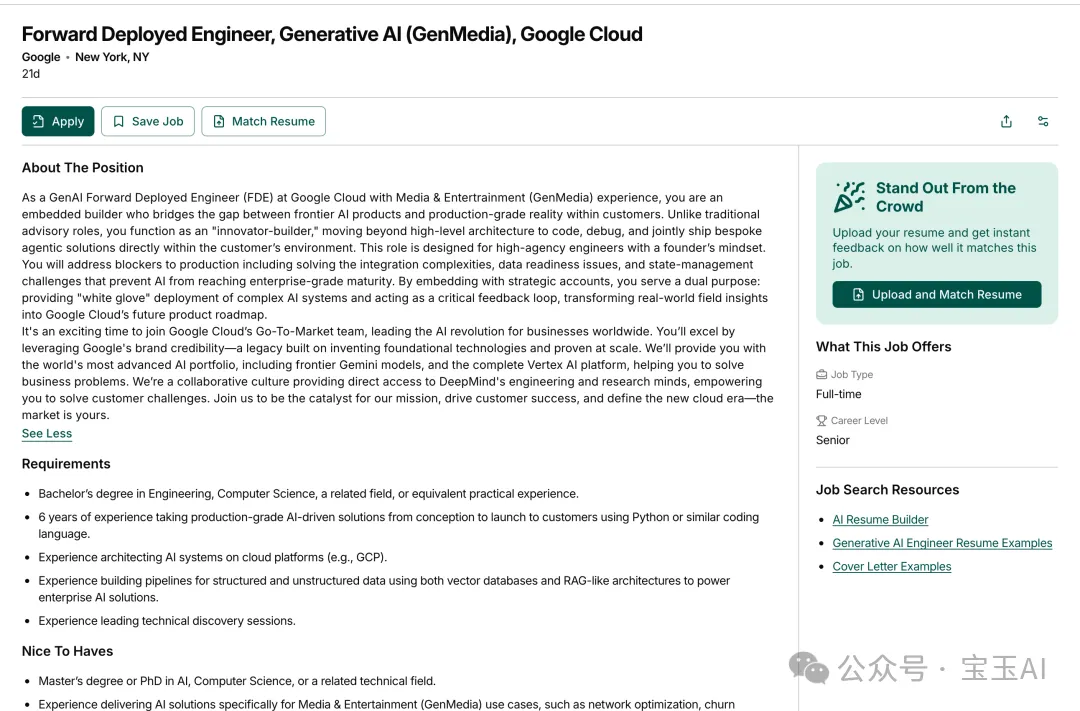1080x711 pixels.
Task: Click the Job Search Resources heading
Action: [x=888, y=490]
